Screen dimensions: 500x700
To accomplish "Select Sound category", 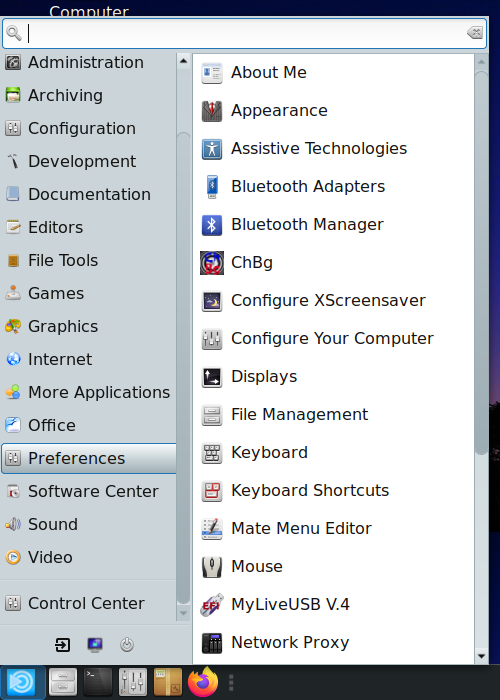I will [x=88, y=525].
